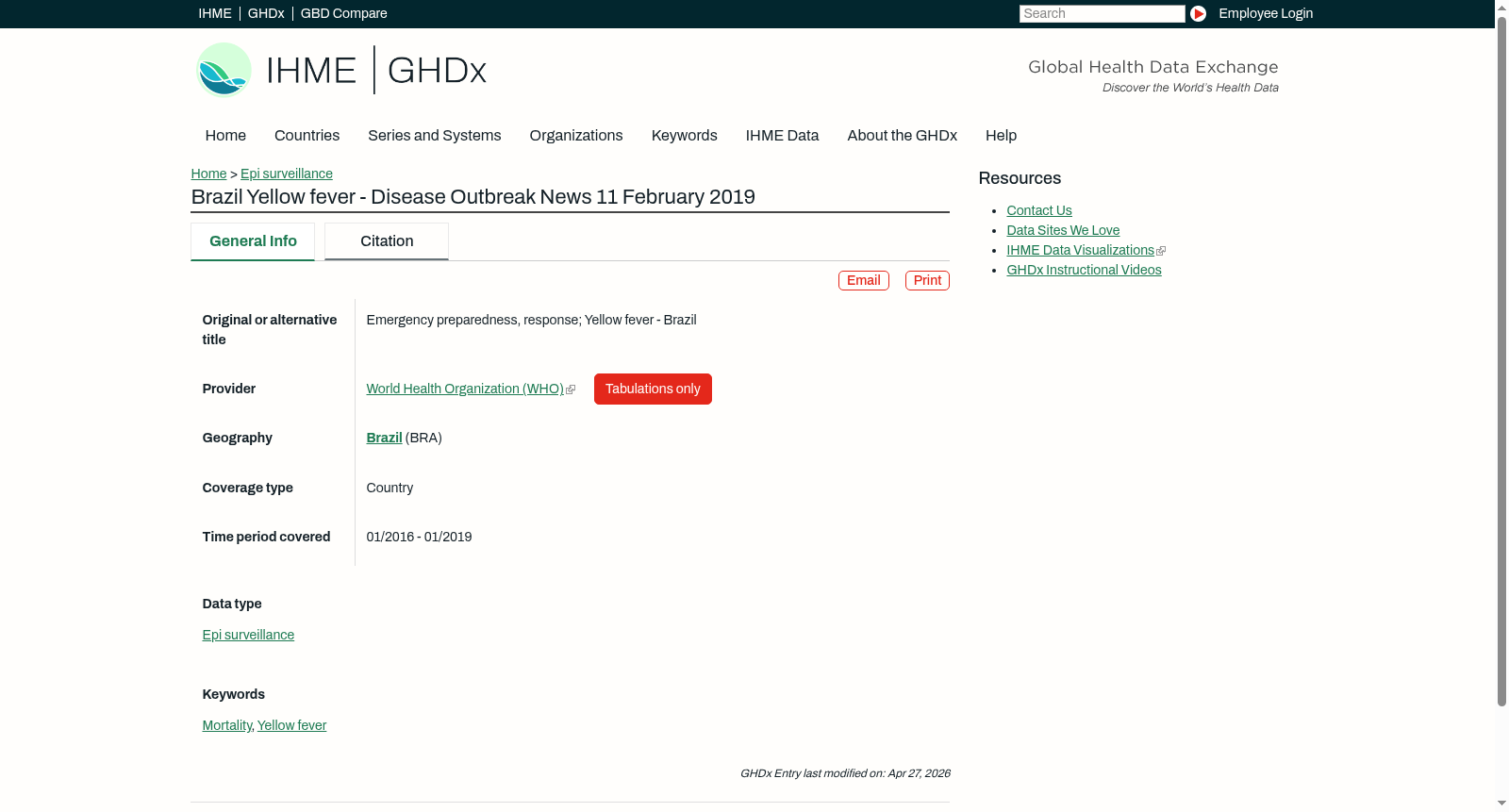Open GHDx Instructional Videos link
Image resolution: width=1509 pixels, height=812 pixels.
(1084, 270)
